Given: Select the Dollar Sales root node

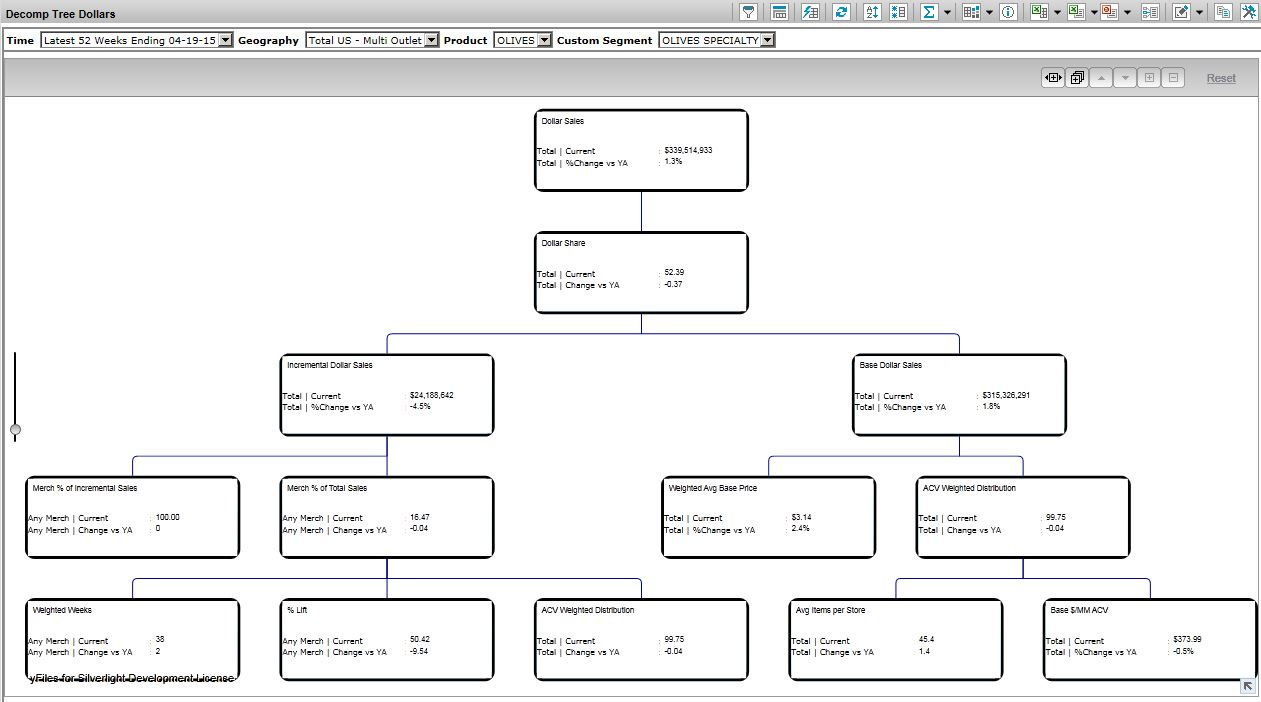Looking at the screenshot, I should coord(641,150).
